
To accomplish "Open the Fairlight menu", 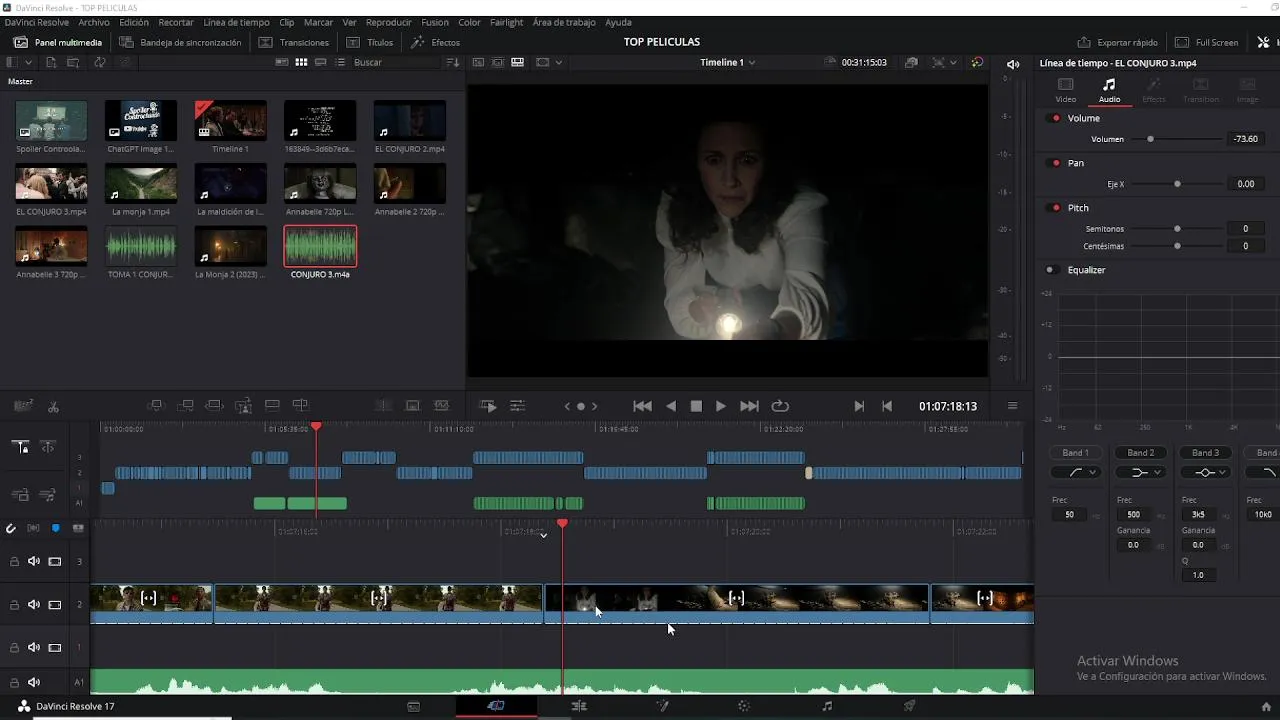I will coord(506,22).
